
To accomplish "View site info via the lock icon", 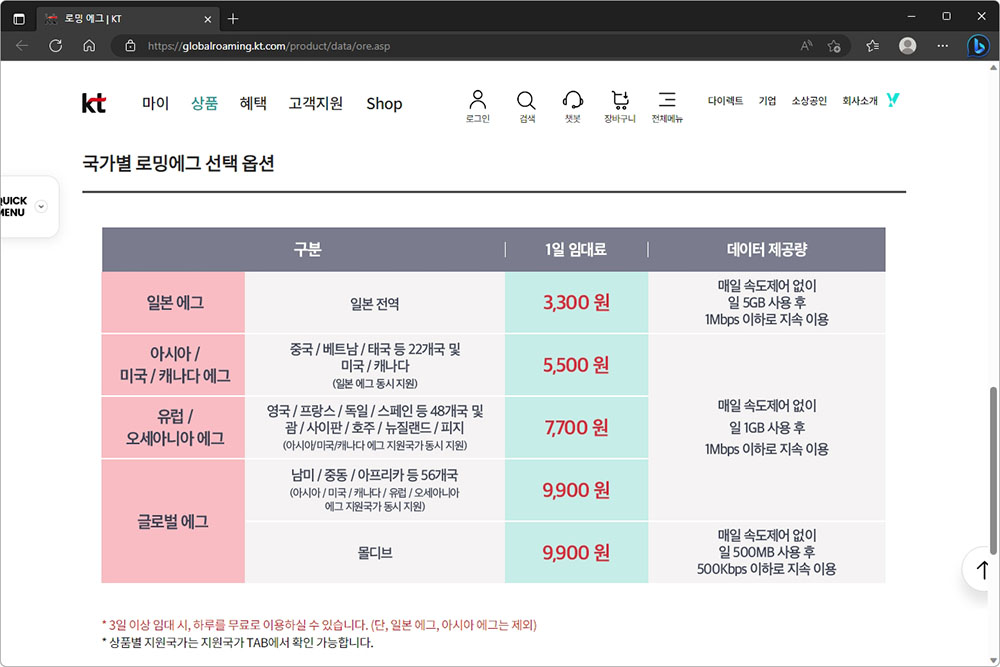I will (x=130, y=46).
